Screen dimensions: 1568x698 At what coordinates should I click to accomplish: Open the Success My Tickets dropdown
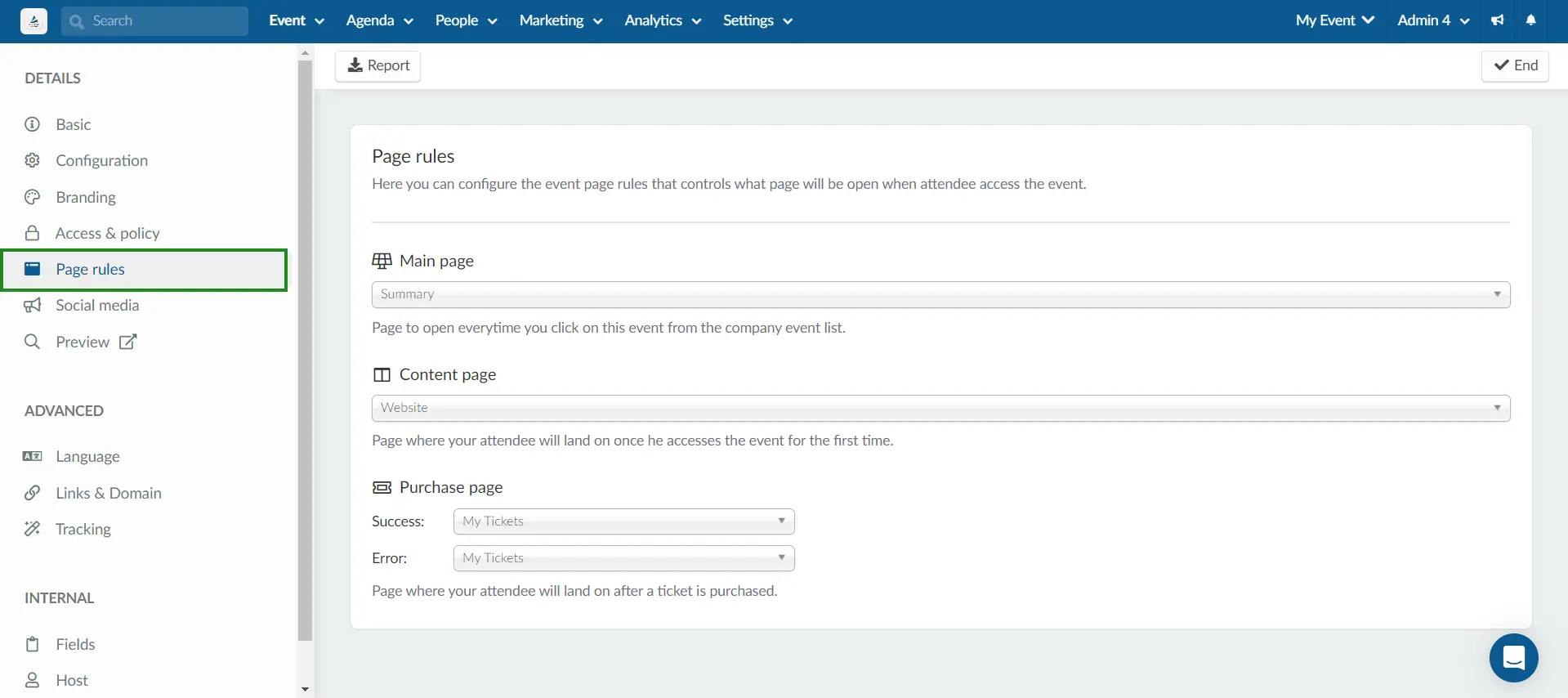click(x=624, y=521)
